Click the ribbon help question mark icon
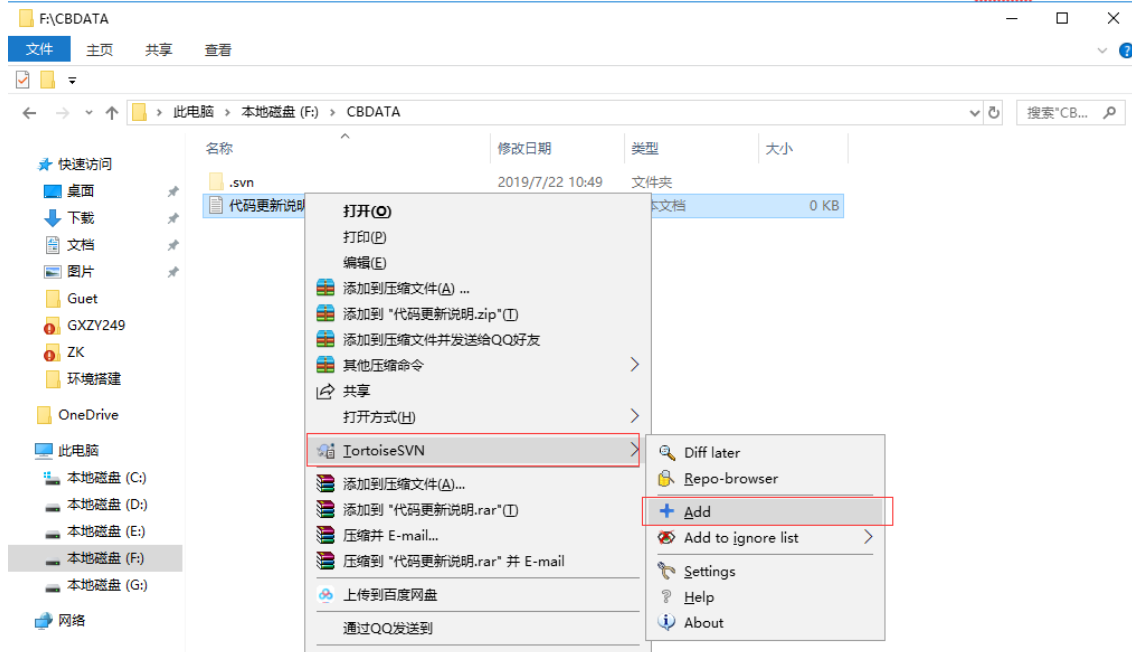Screen dimensions: 1132x652 point(1126,51)
